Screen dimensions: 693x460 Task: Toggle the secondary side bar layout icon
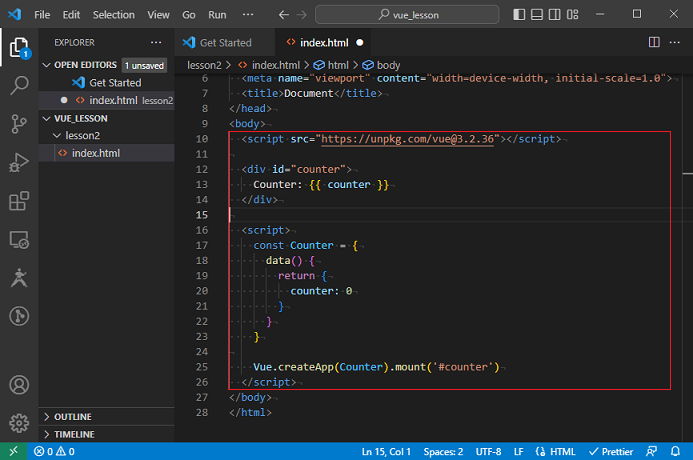tap(555, 15)
